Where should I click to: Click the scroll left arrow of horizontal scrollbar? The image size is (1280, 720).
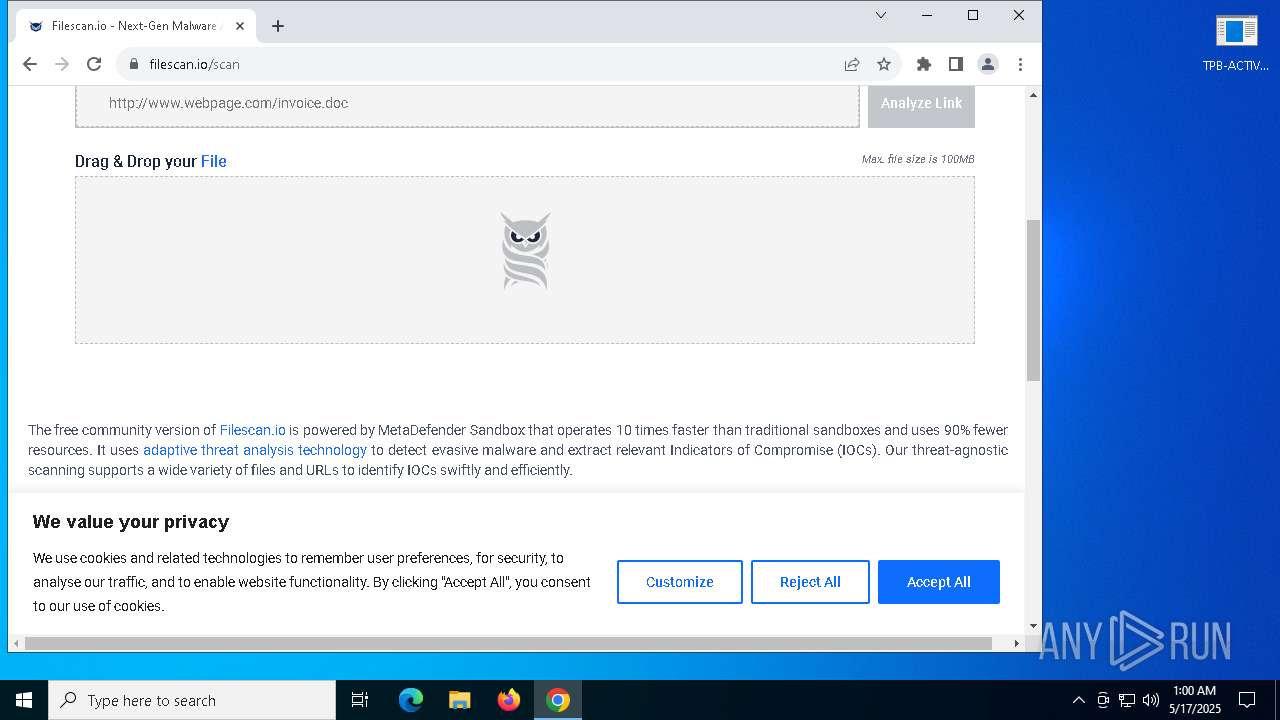(x=16, y=643)
